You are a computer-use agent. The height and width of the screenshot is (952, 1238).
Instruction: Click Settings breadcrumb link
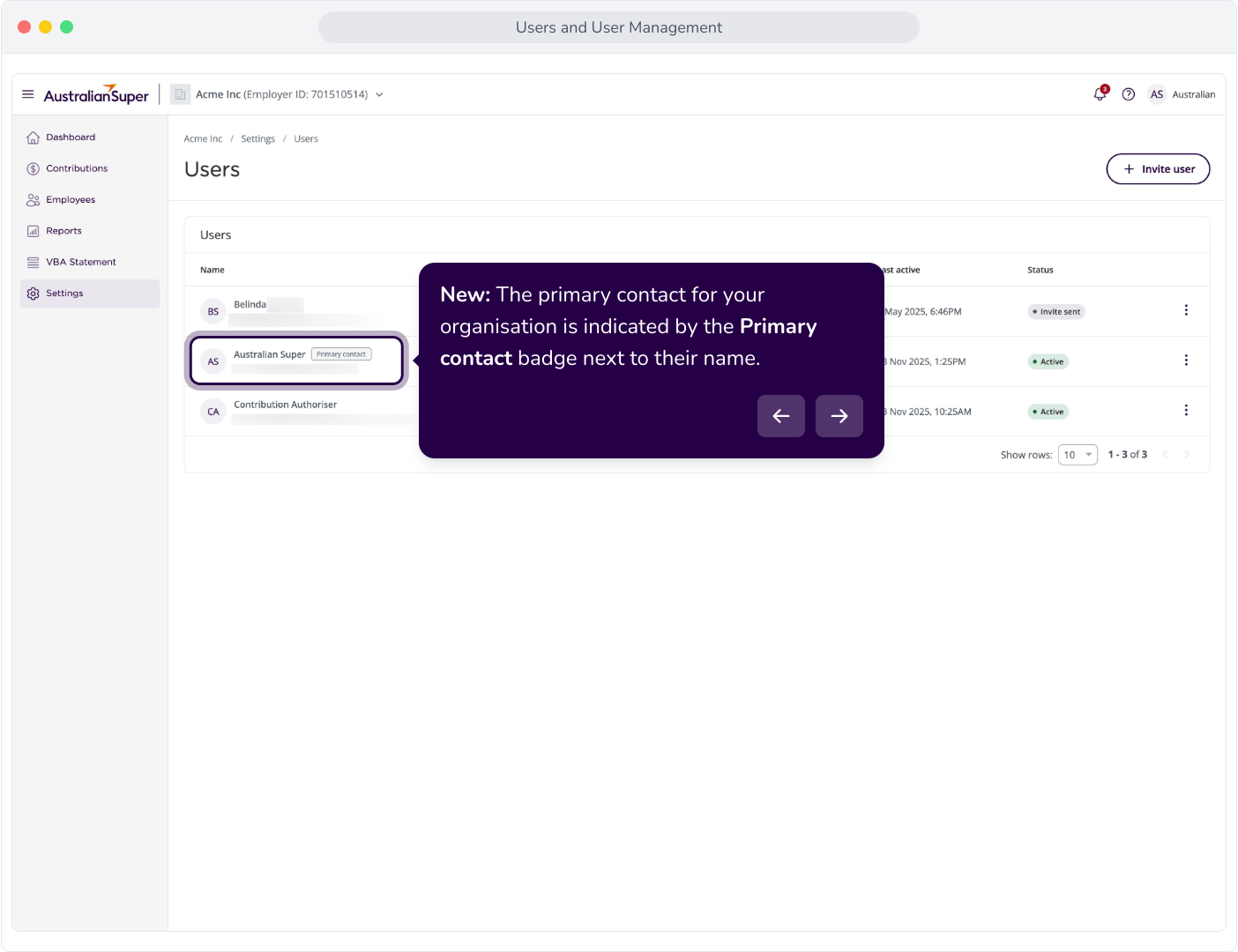point(258,139)
